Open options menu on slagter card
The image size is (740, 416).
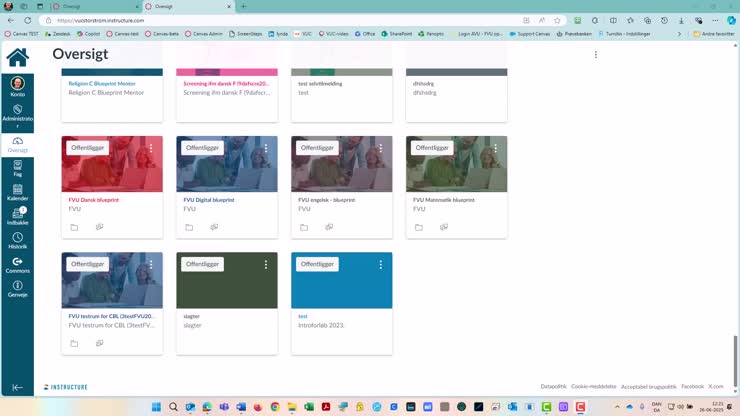pos(266,264)
